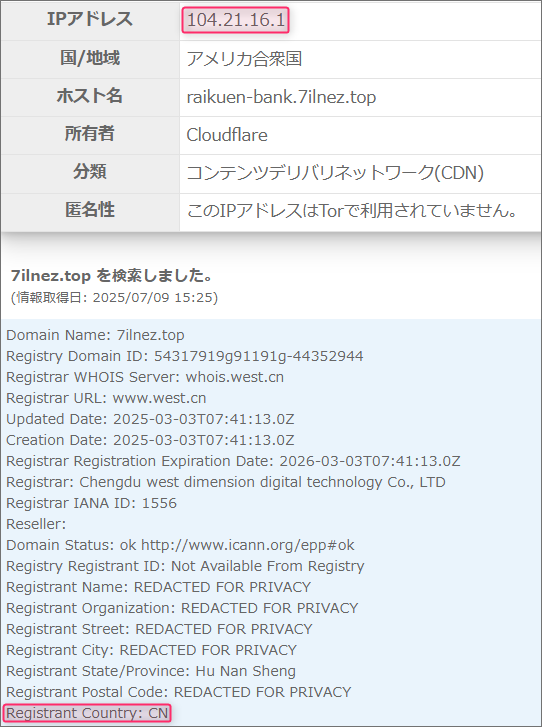The image size is (542, 727).
Task: Click the highlighted Registrant Country: CN line
Action: click(x=87, y=713)
